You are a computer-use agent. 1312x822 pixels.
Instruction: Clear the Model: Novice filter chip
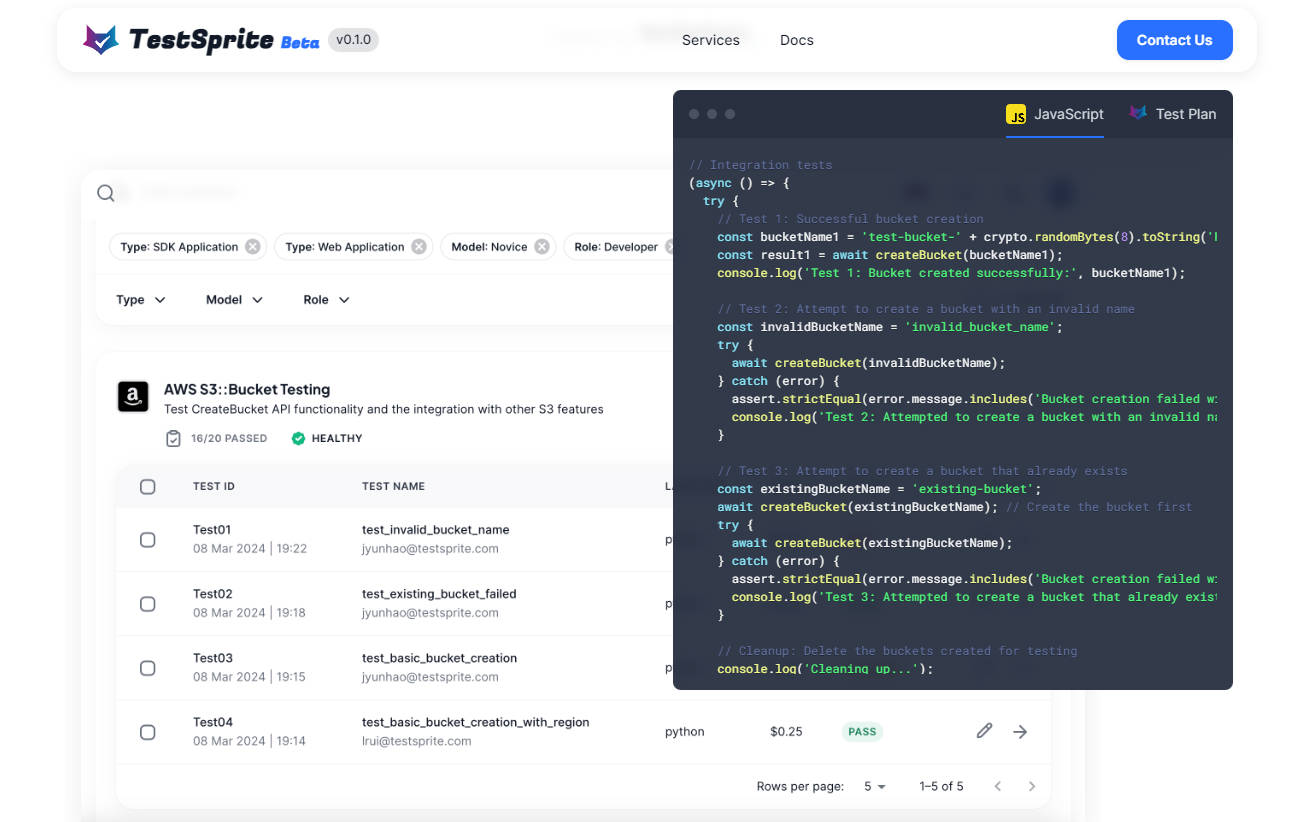[x=541, y=247]
